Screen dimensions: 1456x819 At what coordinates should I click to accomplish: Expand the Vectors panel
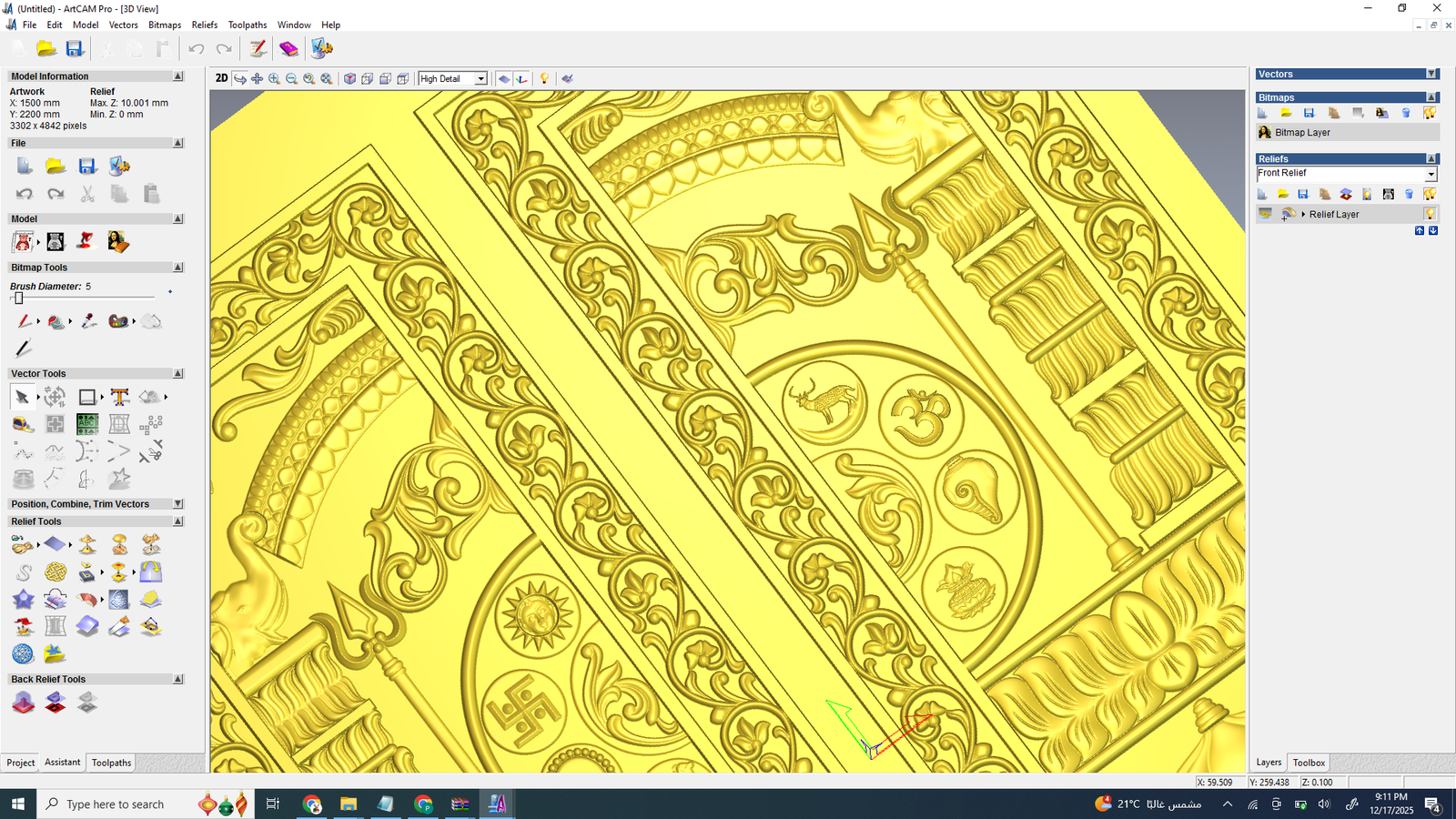(1431, 75)
